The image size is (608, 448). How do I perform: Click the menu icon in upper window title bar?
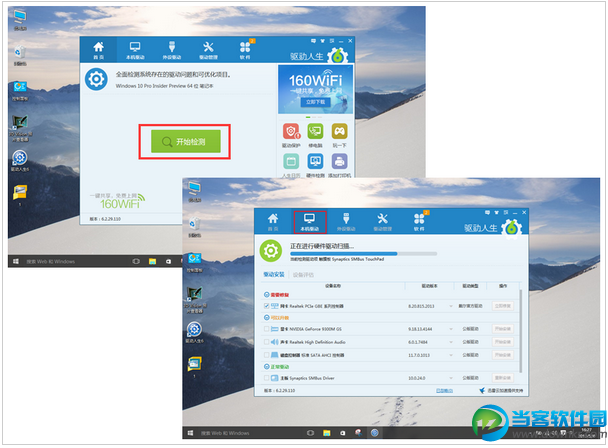(x=332, y=41)
